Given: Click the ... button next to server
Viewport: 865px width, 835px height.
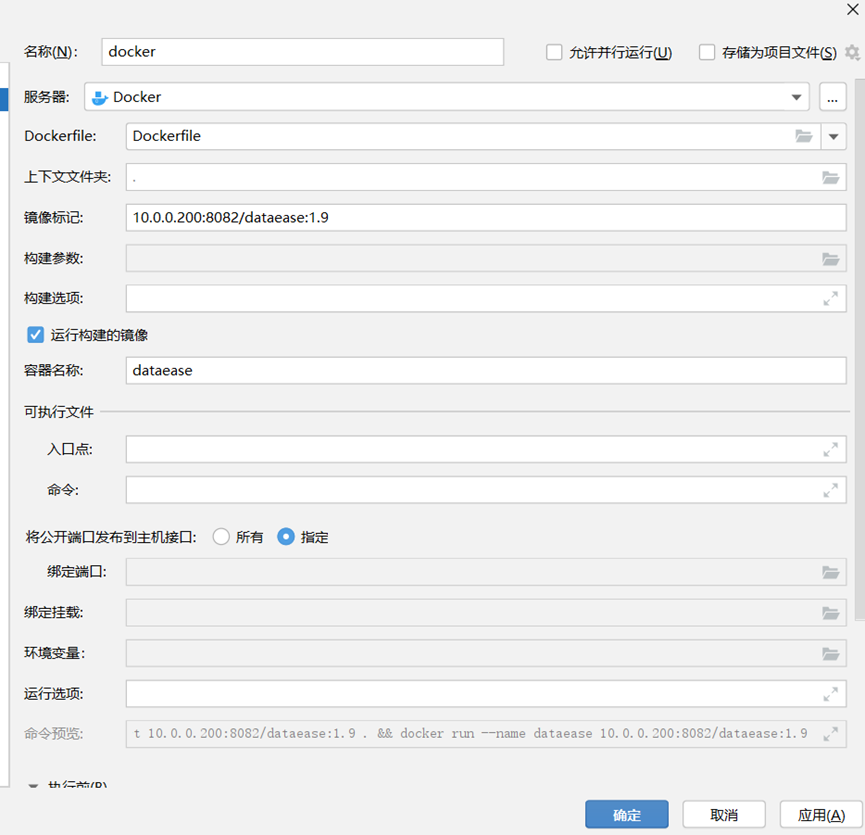Looking at the screenshot, I should click(833, 97).
